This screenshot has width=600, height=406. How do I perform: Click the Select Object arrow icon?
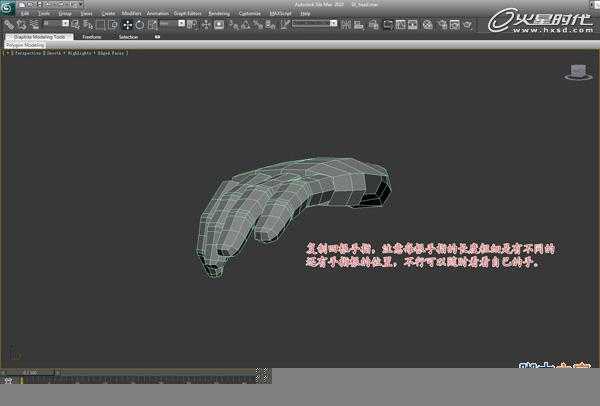click(76, 25)
